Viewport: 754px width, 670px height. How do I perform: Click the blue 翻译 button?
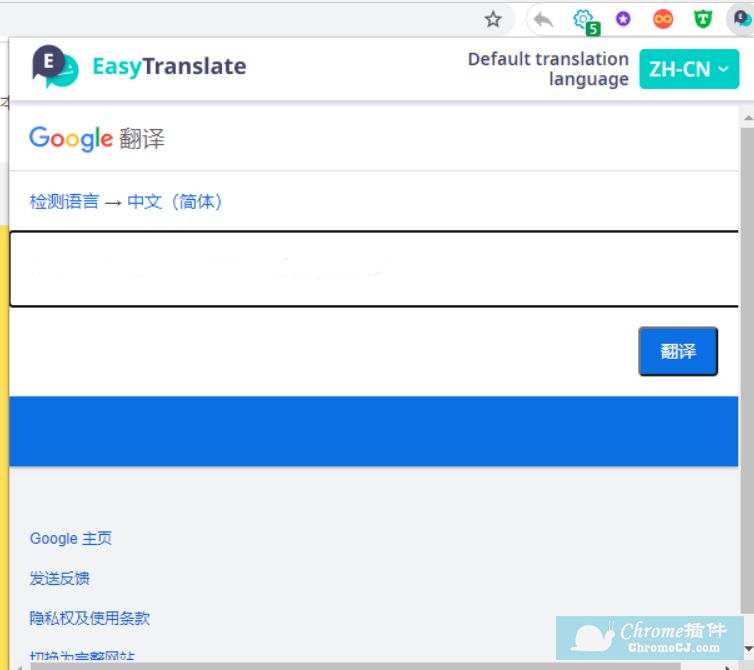click(x=678, y=352)
